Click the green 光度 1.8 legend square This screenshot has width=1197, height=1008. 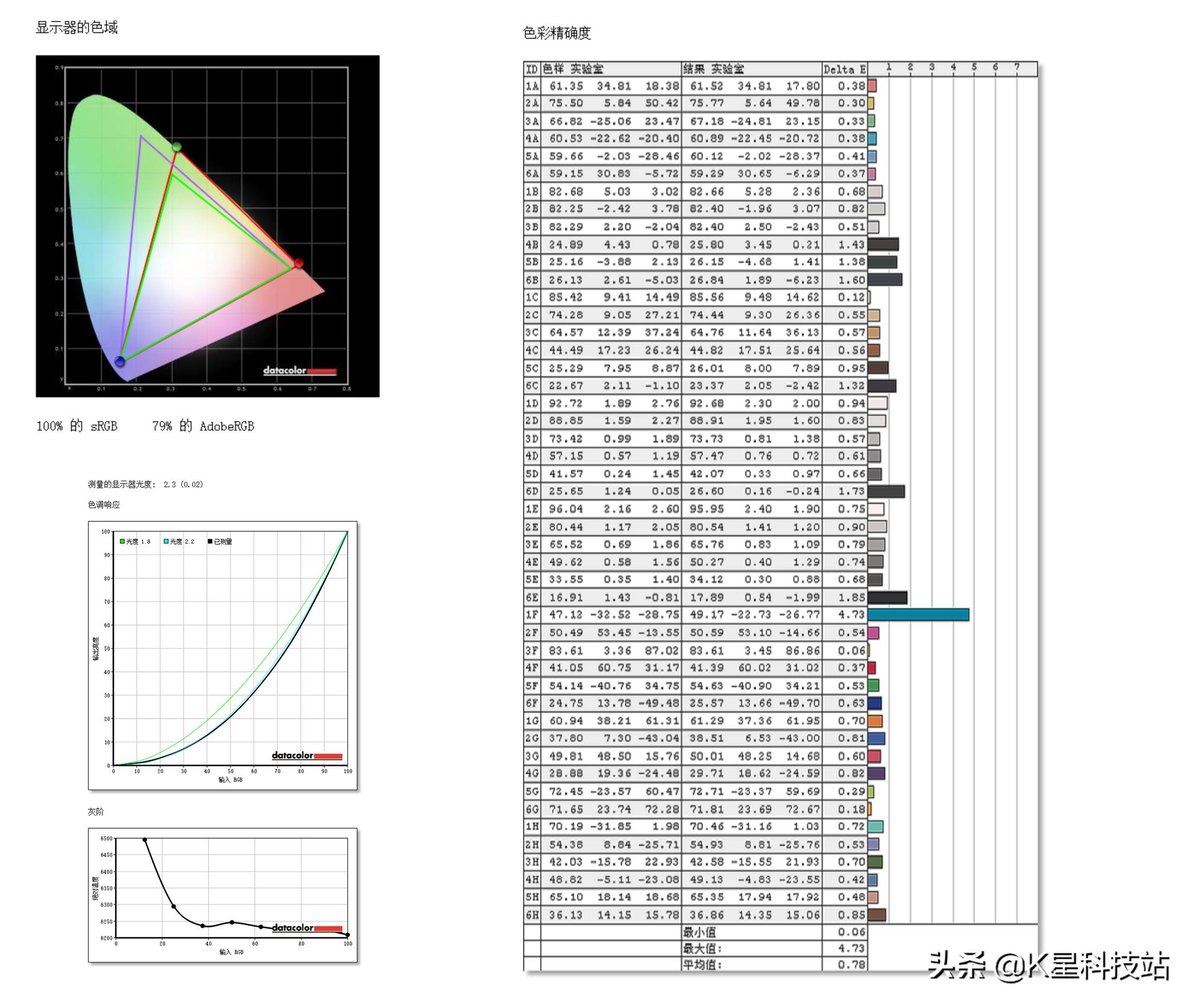(x=123, y=541)
